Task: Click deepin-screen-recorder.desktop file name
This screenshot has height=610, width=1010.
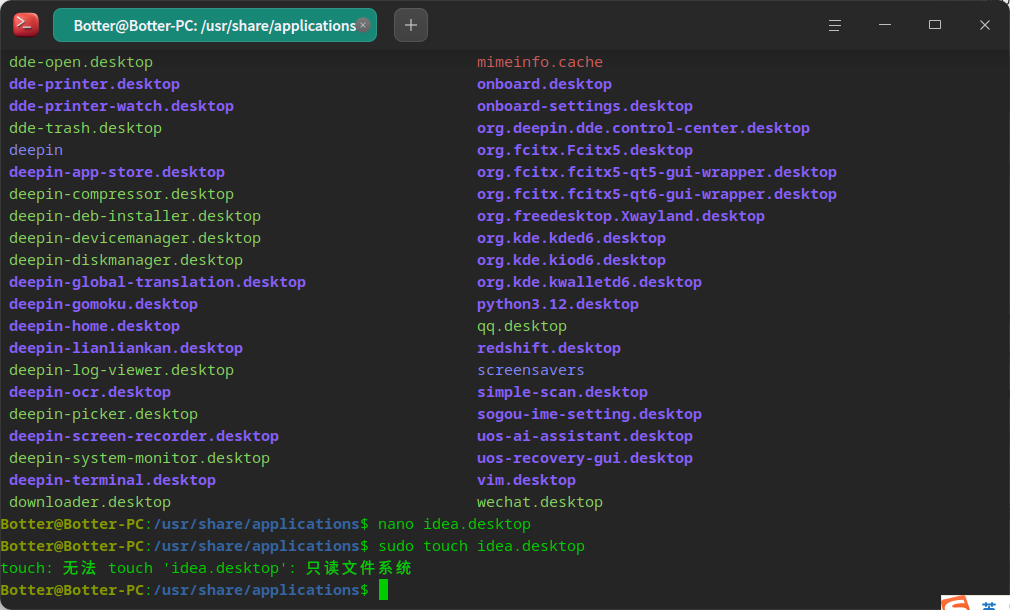Action: pos(144,436)
